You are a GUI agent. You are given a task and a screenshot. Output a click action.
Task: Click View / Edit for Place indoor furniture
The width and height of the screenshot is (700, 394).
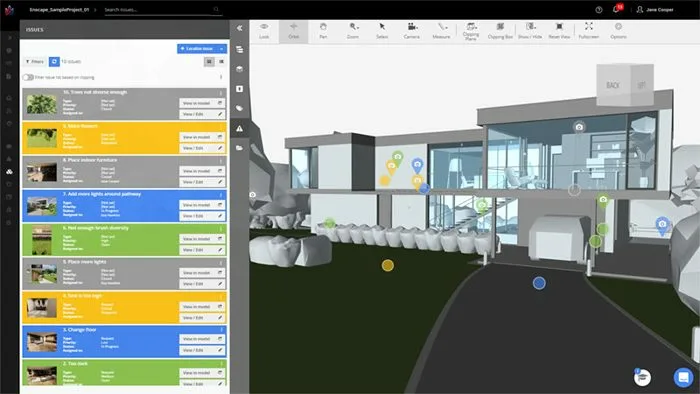click(x=202, y=182)
